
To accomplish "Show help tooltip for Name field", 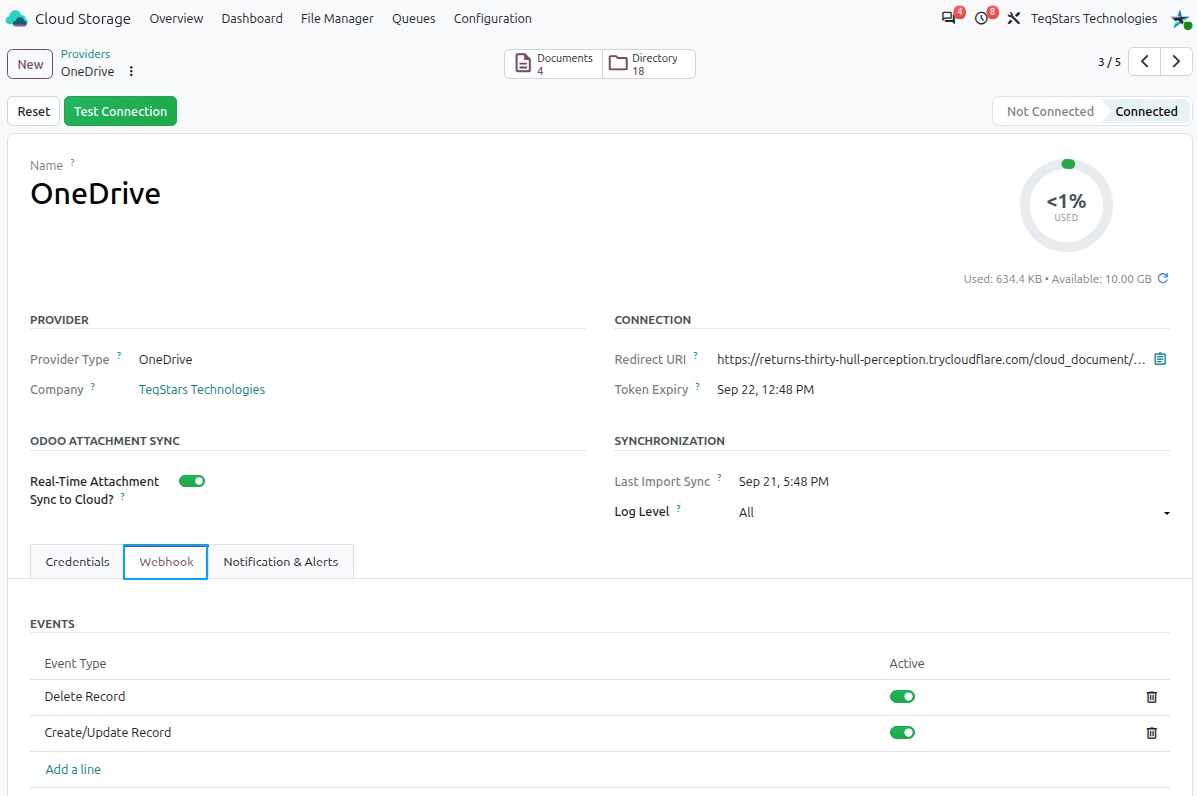I will click(x=73, y=163).
